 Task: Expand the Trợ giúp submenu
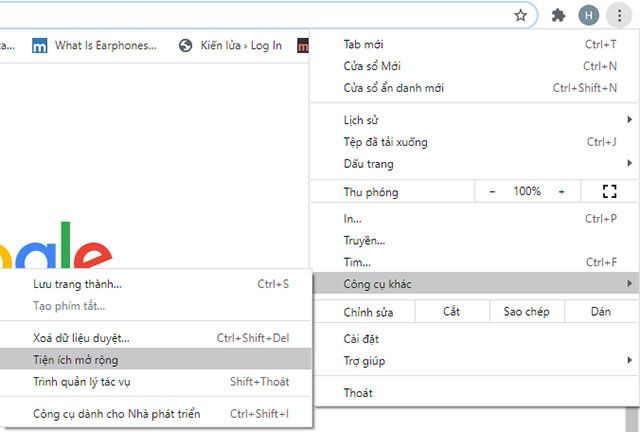[474, 361]
